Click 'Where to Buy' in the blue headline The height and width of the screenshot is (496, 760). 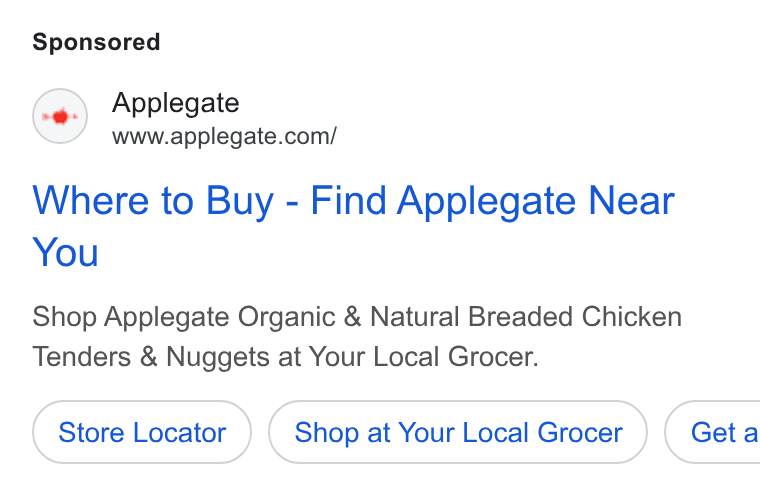pyautogui.click(x=153, y=201)
